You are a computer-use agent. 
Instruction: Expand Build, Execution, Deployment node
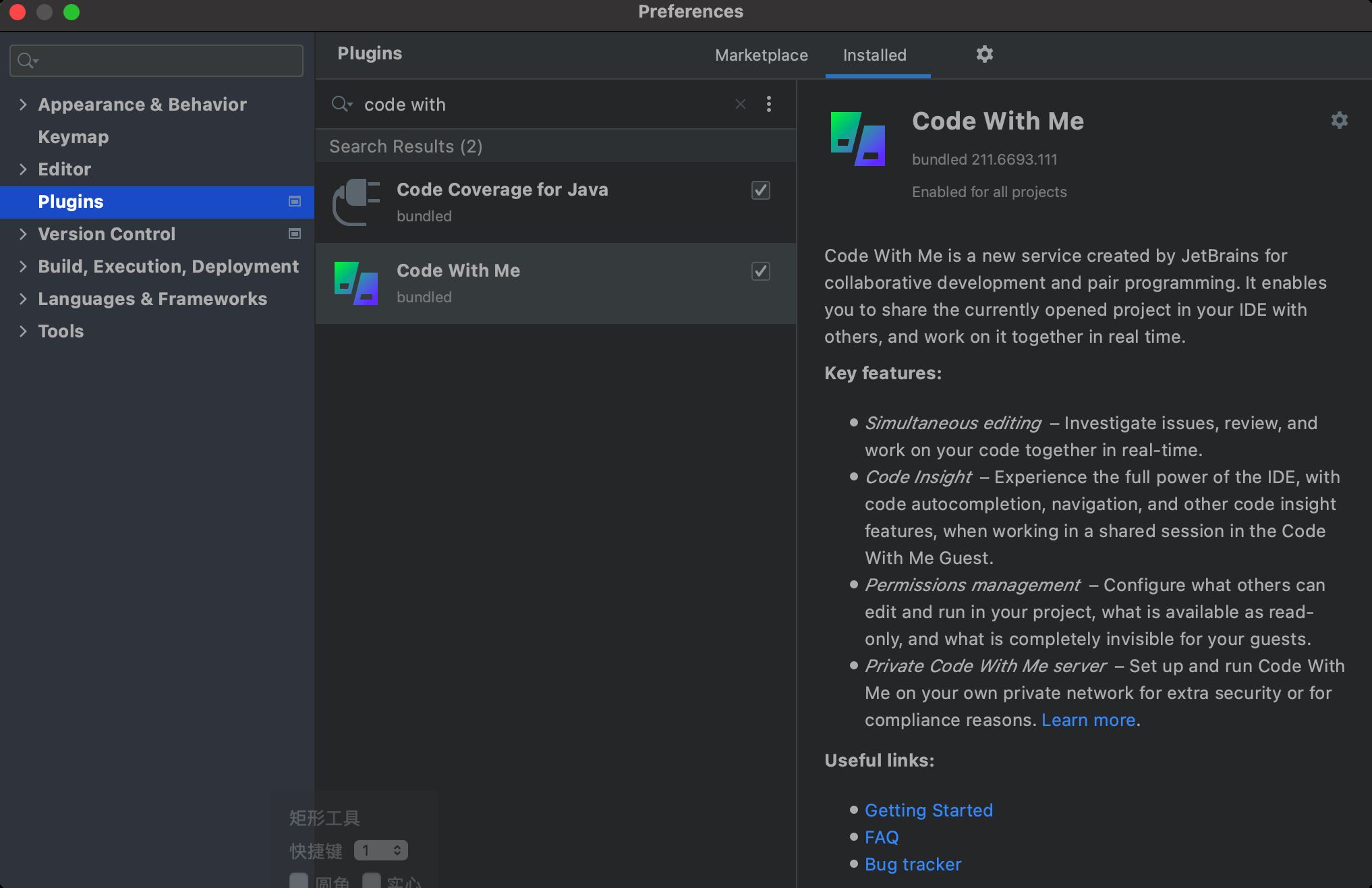[x=23, y=266]
